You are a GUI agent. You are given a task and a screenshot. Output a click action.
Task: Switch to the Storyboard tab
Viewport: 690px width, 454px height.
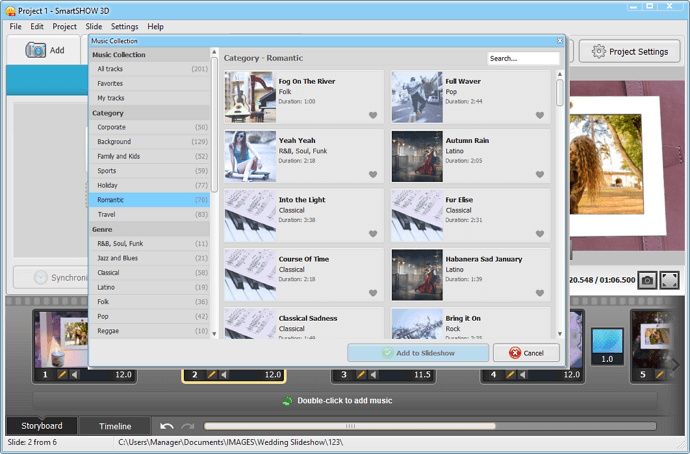tap(42, 426)
